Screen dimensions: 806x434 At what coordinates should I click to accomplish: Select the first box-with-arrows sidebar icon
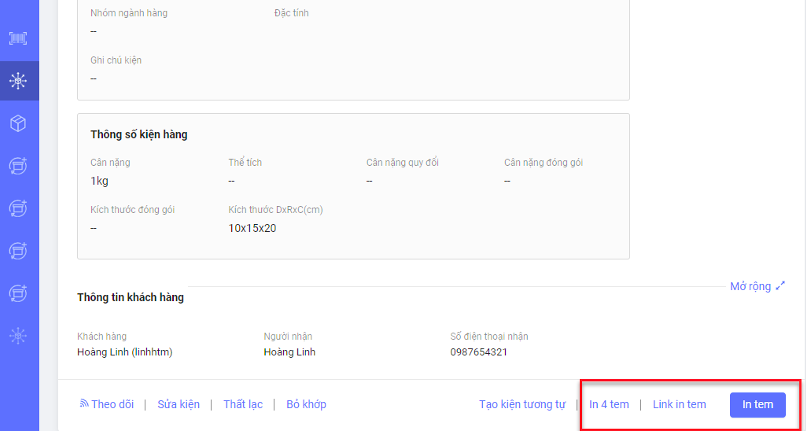18,165
